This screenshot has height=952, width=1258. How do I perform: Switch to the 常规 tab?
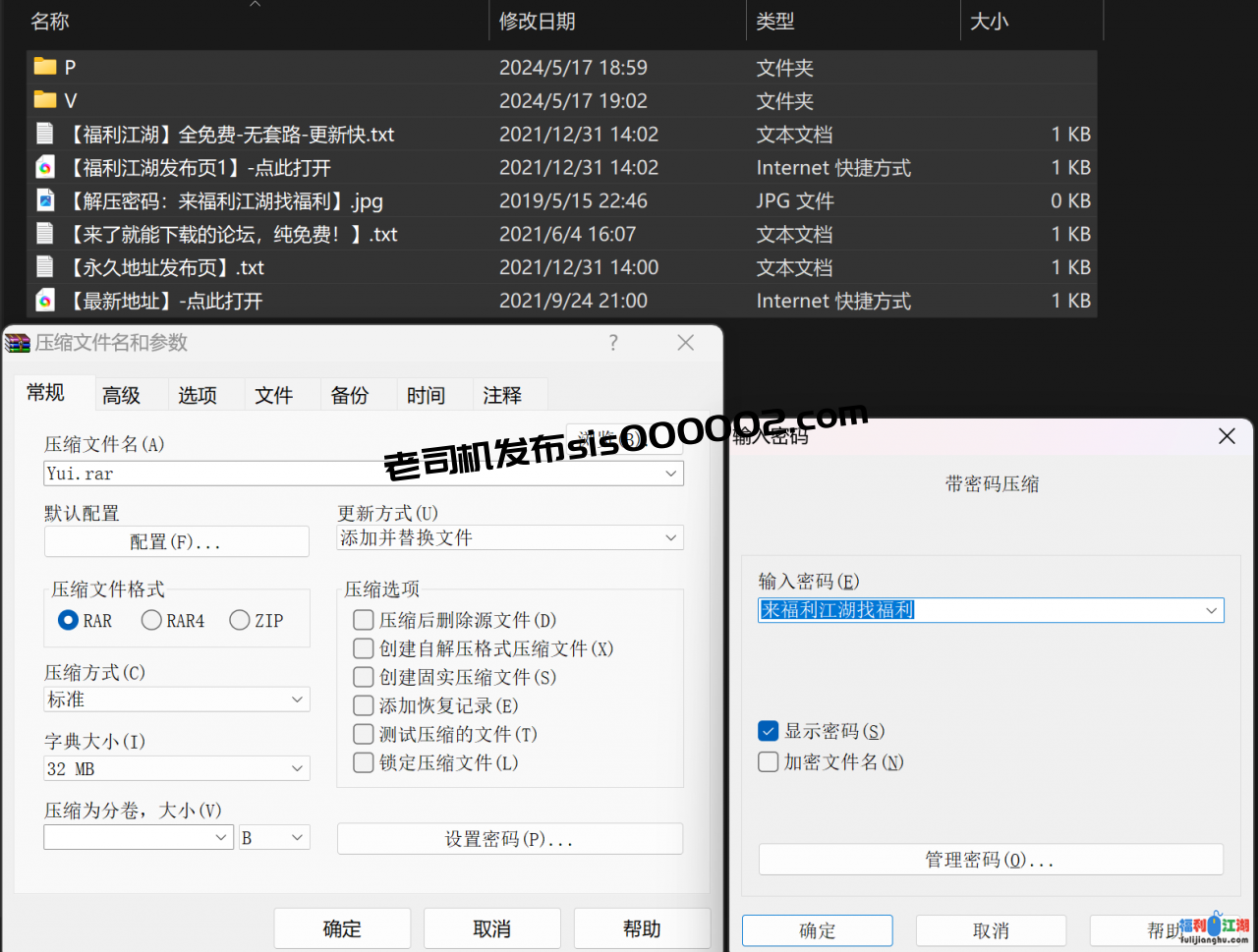[46, 393]
